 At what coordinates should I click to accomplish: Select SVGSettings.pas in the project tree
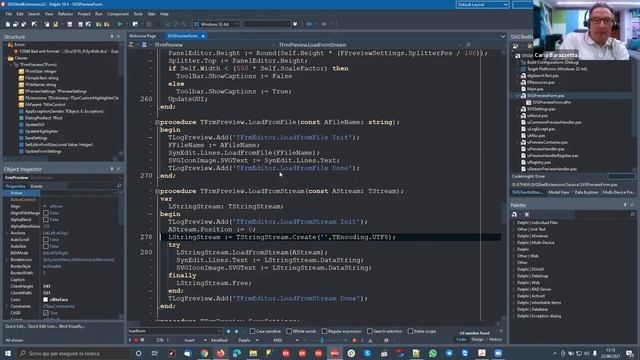click(x=540, y=109)
